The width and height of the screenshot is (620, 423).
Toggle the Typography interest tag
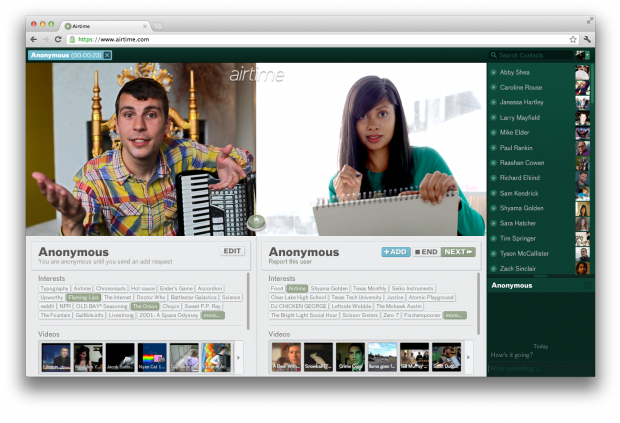tap(54, 289)
